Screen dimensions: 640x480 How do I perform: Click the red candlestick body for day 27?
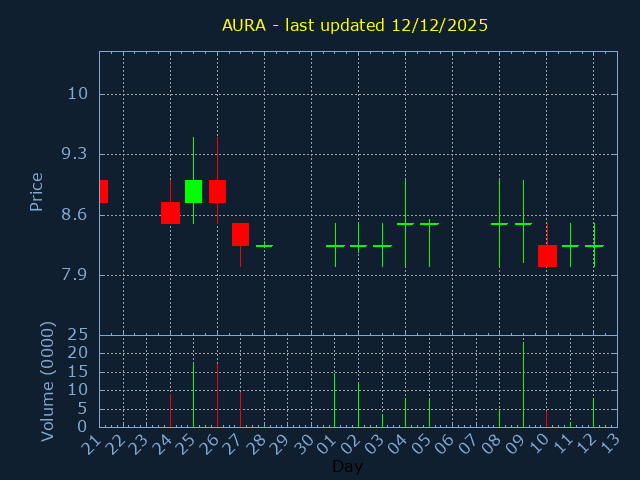pyautogui.click(x=240, y=235)
